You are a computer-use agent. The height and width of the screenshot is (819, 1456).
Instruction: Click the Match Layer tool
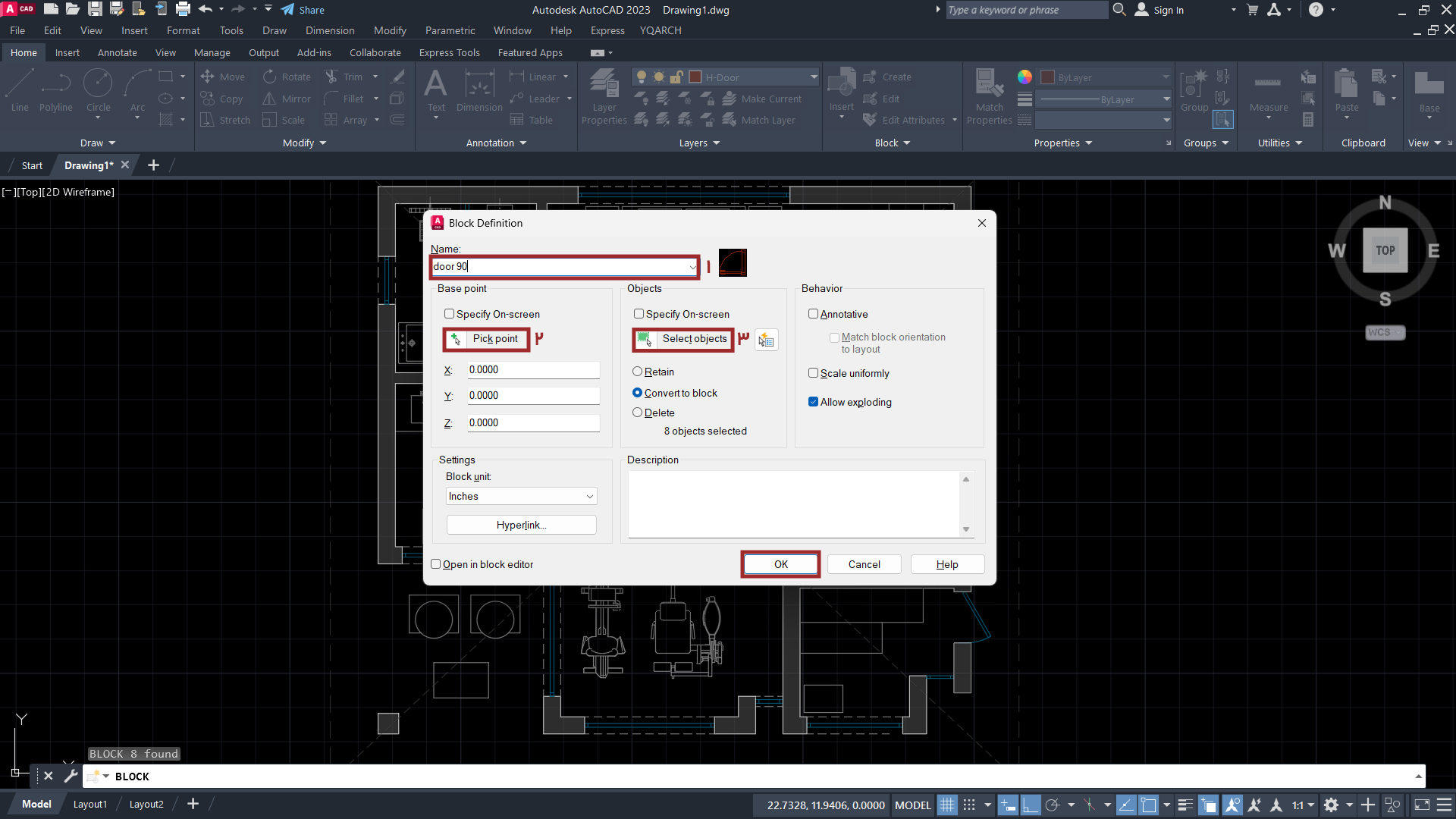click(758, 120)
